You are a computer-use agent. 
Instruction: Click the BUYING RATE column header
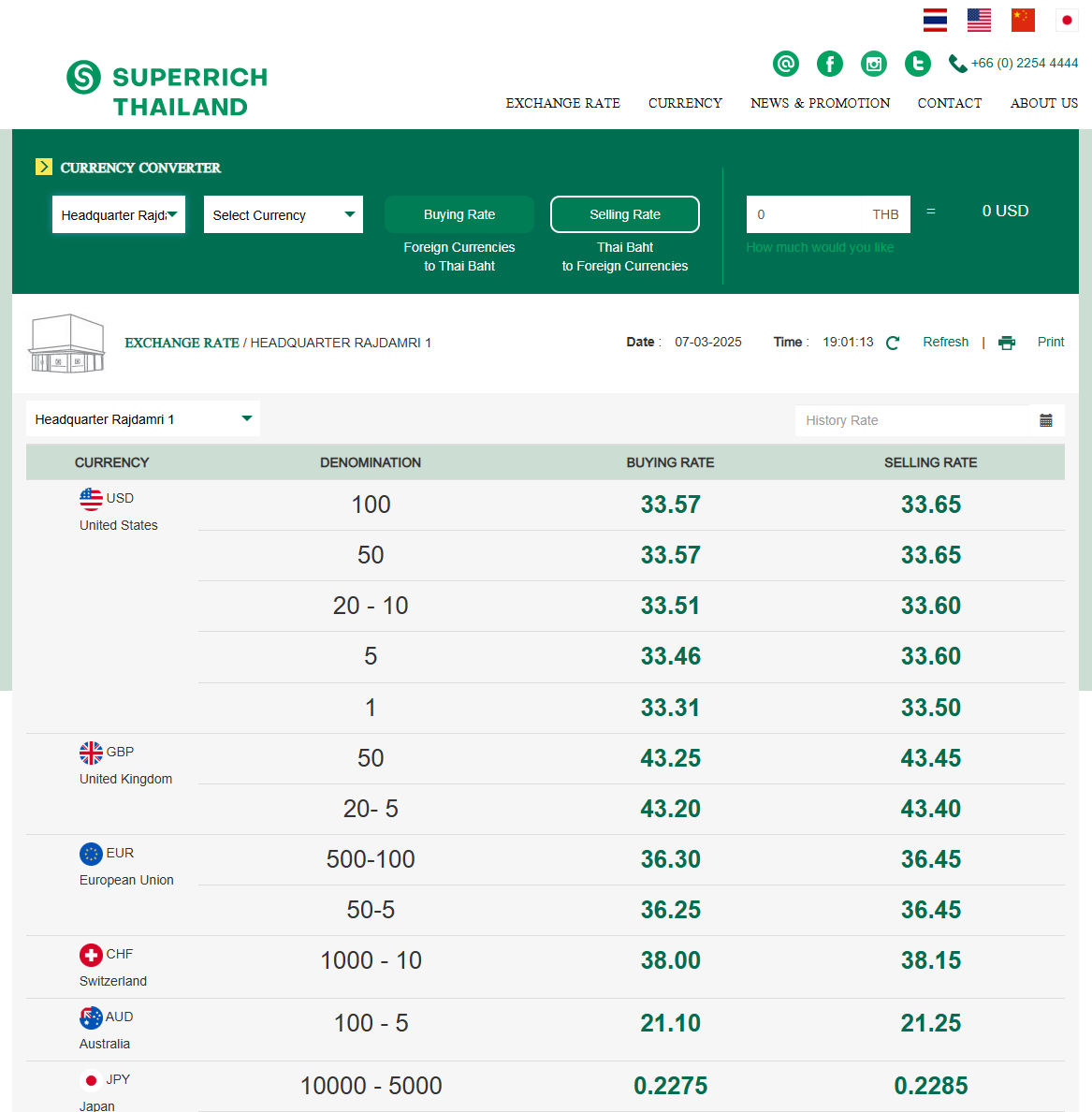point(670,462)
